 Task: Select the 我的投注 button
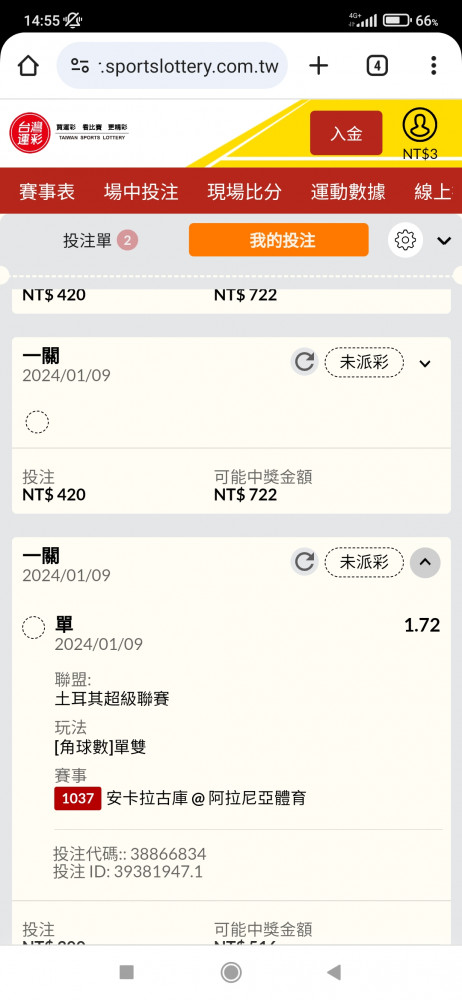point(278,240)
